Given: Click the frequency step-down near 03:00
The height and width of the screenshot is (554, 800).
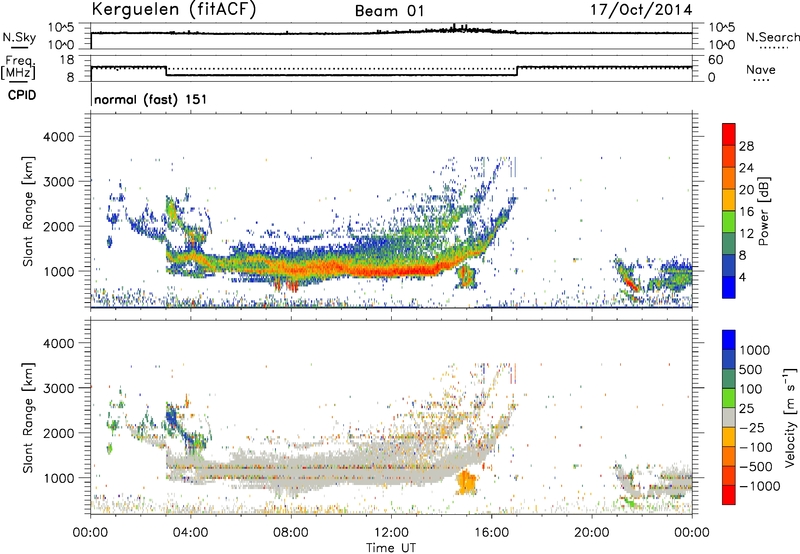Looking at the screenshot, I should click(x=167, y=71).
